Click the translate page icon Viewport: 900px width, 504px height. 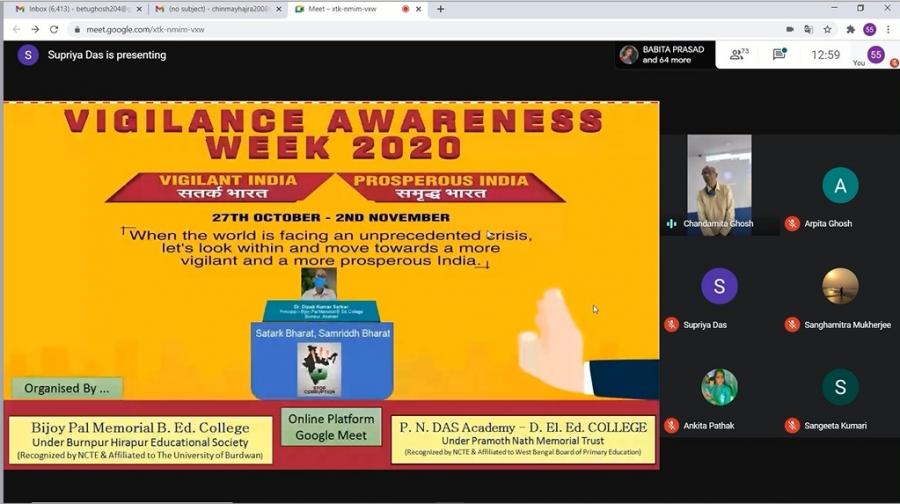coord(808,30)
